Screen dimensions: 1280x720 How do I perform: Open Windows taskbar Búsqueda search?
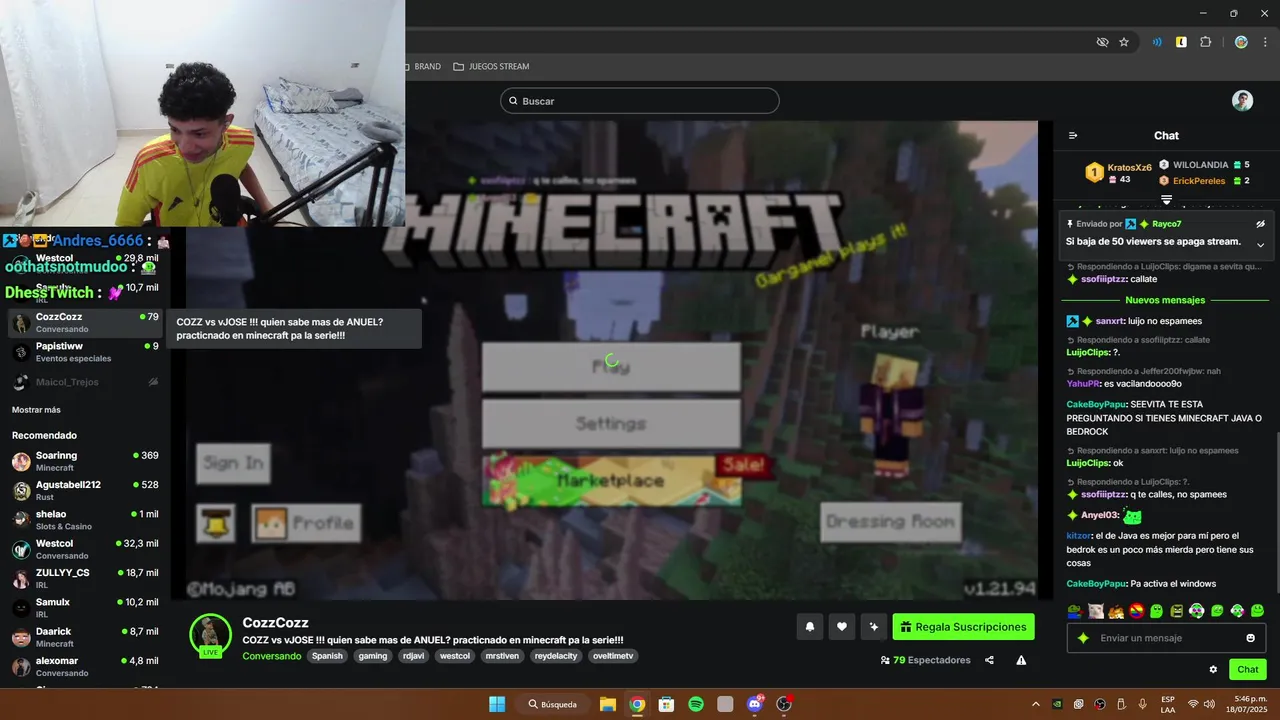point(553,704)
